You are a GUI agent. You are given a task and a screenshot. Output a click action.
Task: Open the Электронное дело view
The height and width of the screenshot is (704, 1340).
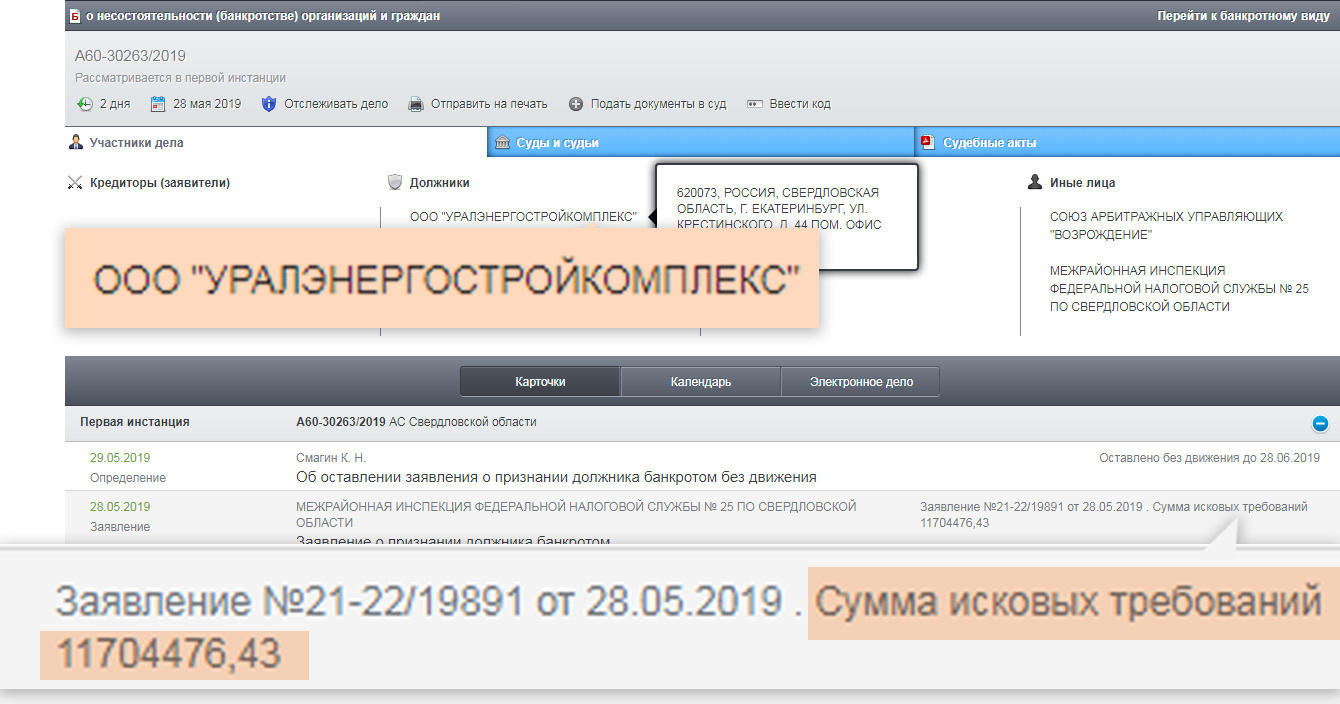tap(860, 382)
